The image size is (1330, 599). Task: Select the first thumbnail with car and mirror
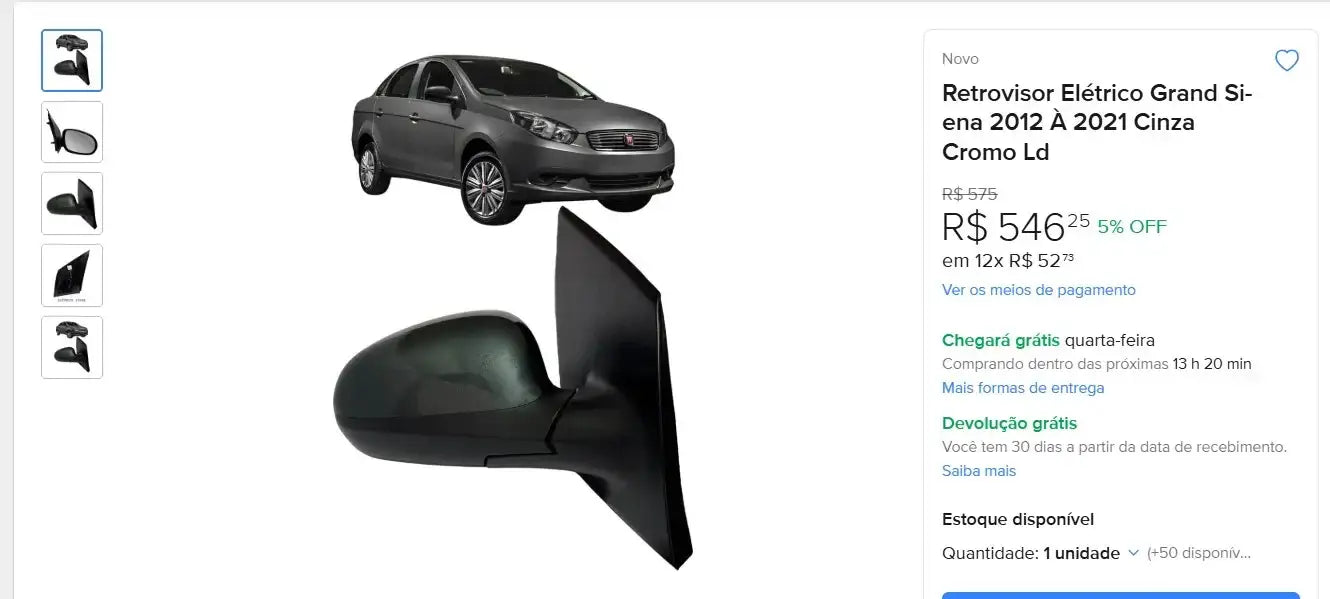pyautogui.click(x=72, y=61)
